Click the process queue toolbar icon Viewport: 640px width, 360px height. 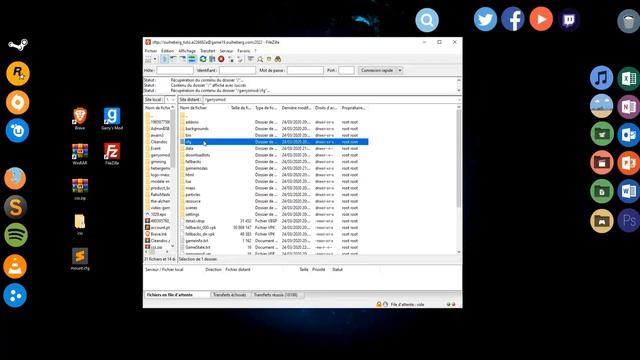[x=212, y=59]
